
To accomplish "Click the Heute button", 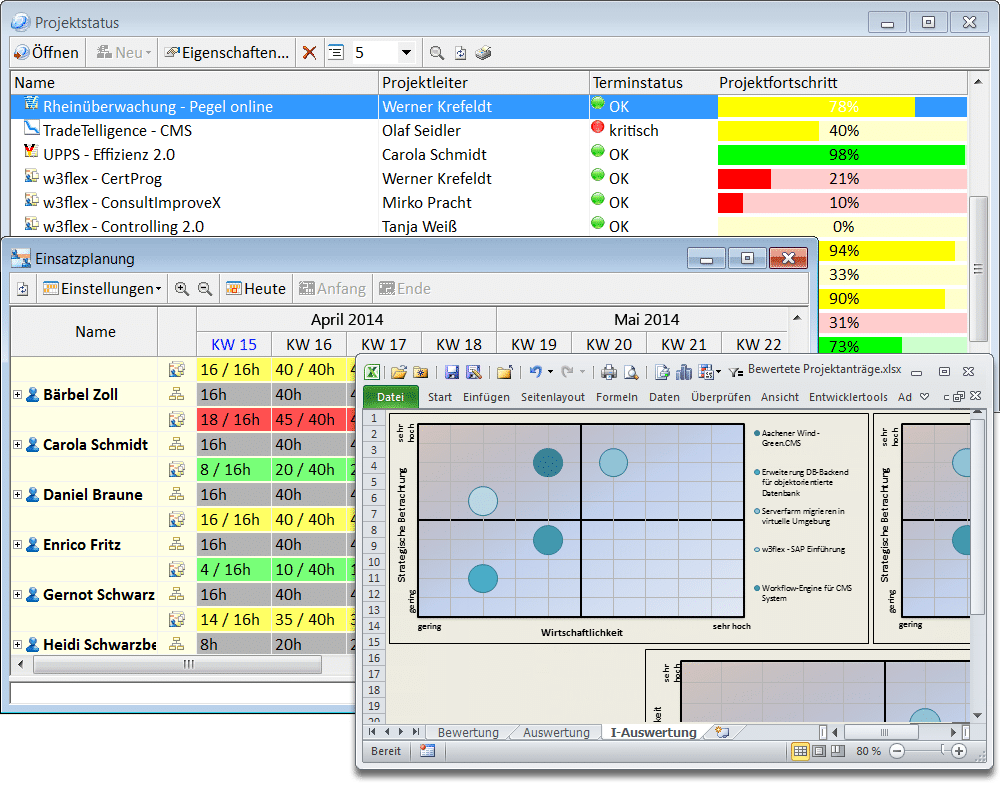I will (256, 289).
